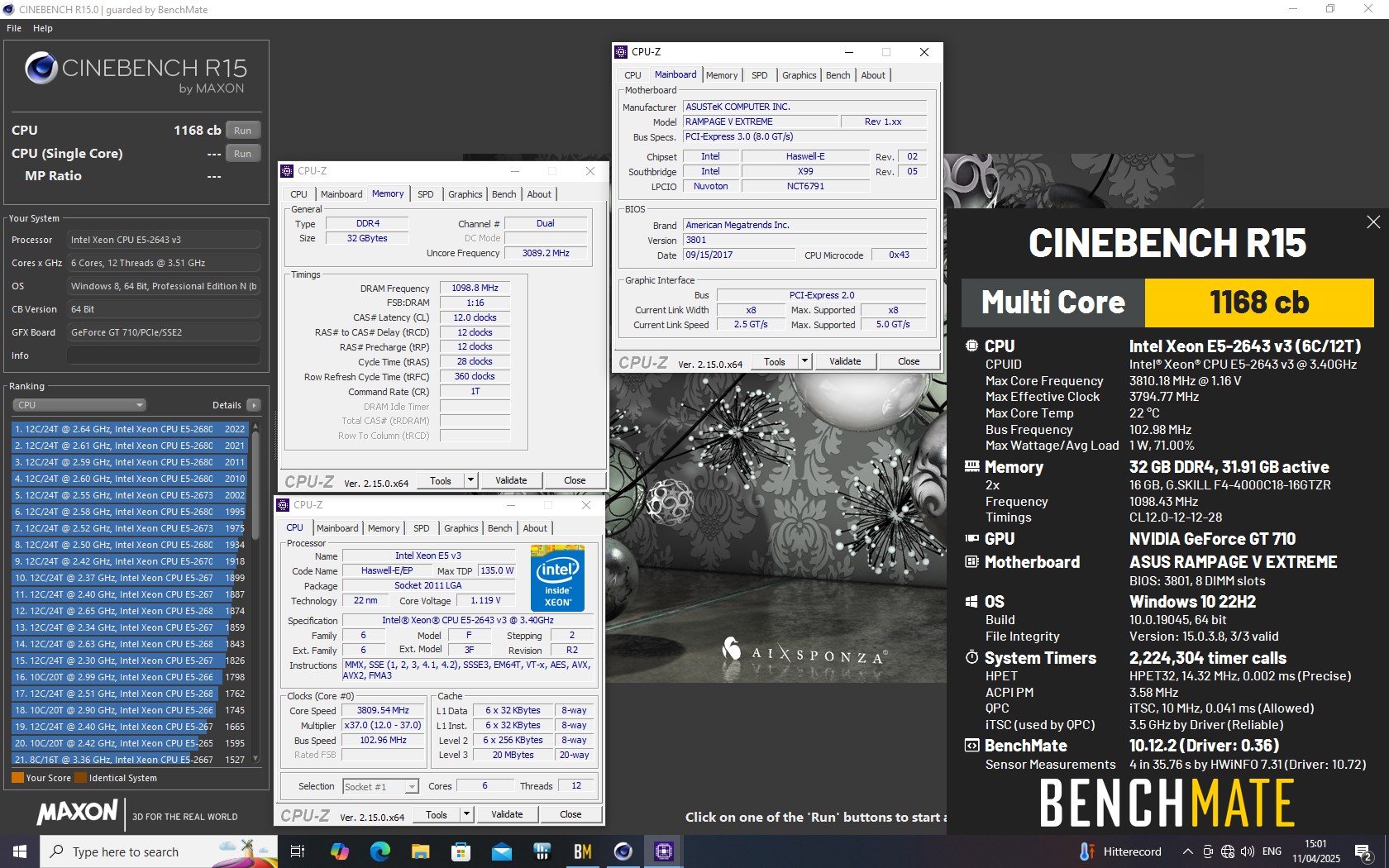The width and height of the screenshot is (1389, 868).
Task: Open the Ranking CPU dropdown
Action: tap(79, 405)
